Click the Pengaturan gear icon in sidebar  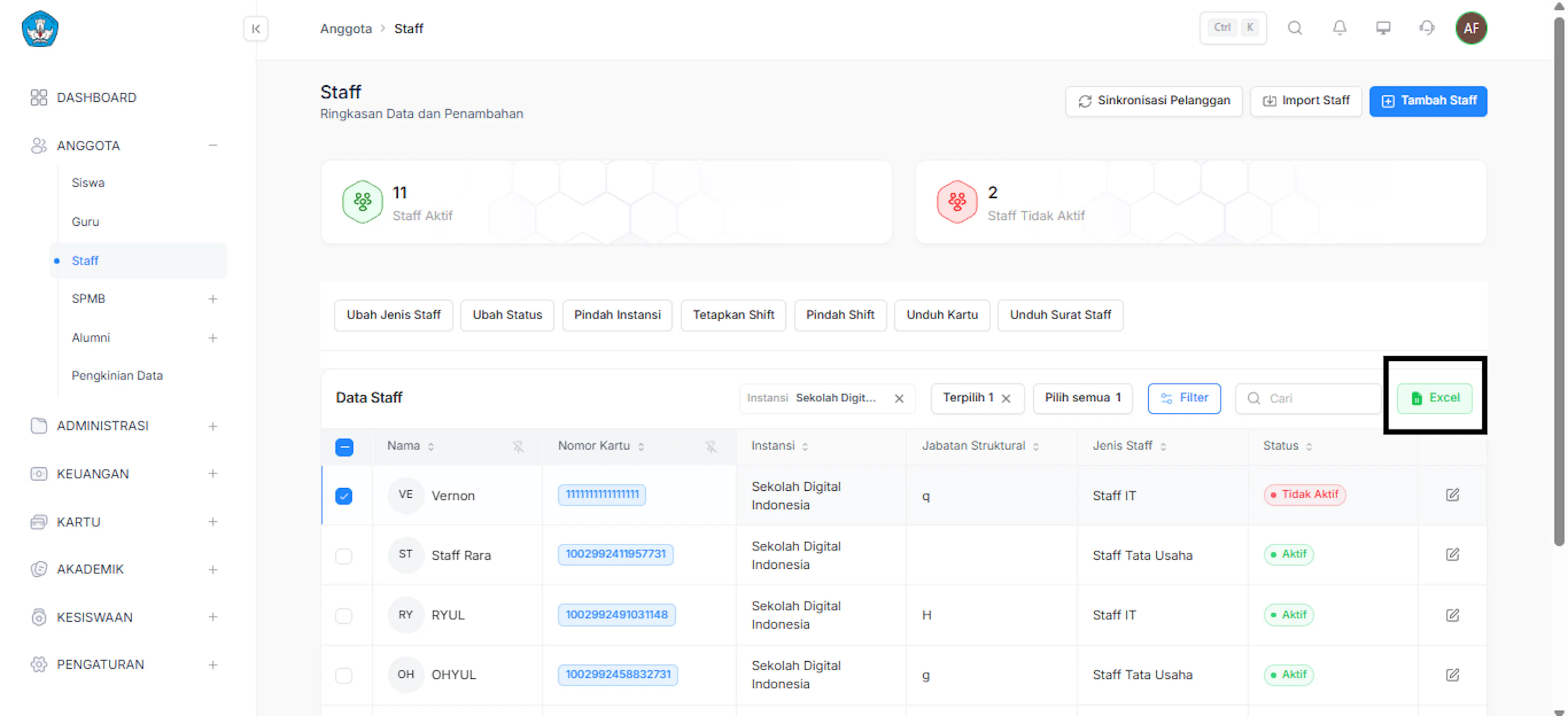pyautogui.click(x=38, y=664)
